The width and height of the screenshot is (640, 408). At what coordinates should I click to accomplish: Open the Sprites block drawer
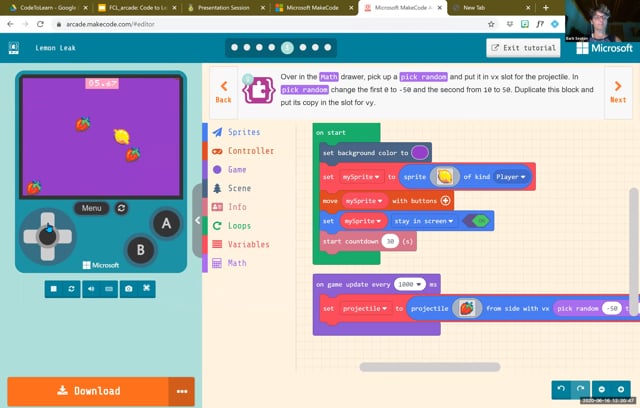click(x=244, y=132)
